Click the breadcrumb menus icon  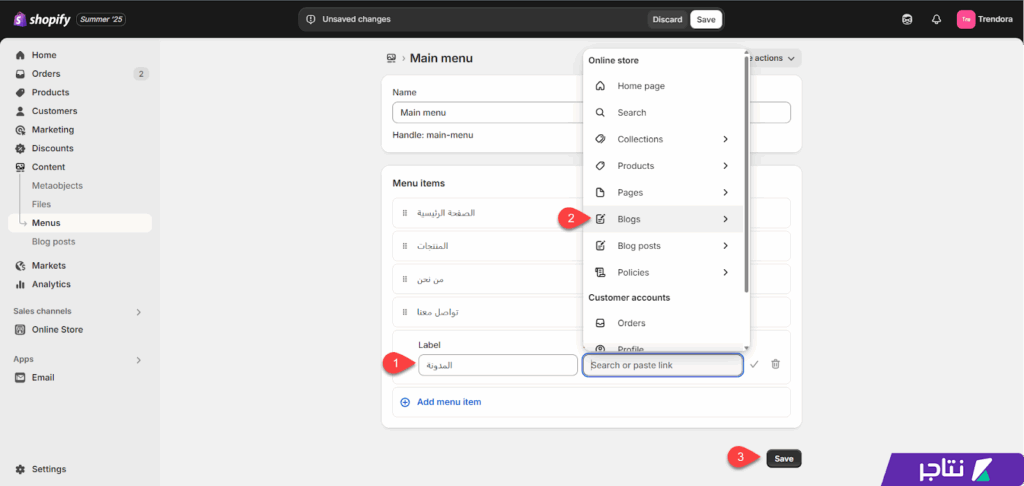392,58
